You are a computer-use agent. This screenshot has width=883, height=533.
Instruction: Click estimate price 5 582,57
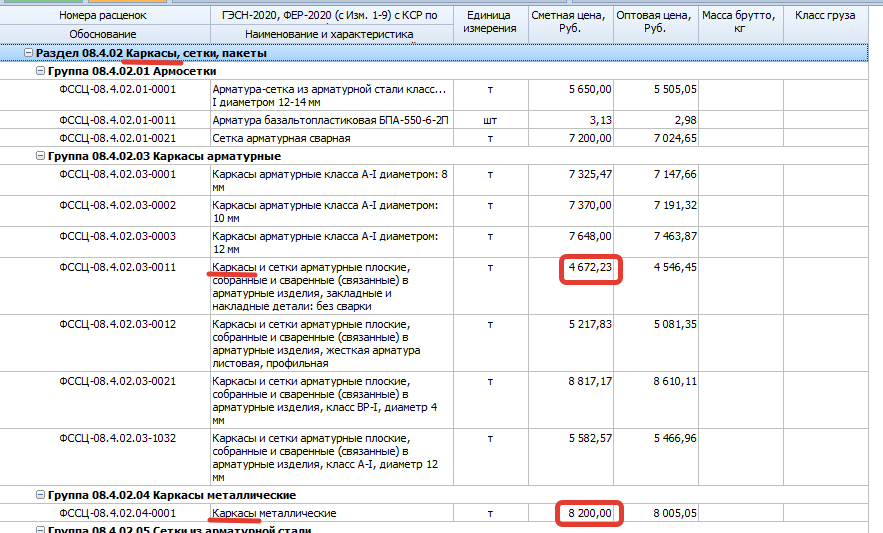(x=590, y=438)
